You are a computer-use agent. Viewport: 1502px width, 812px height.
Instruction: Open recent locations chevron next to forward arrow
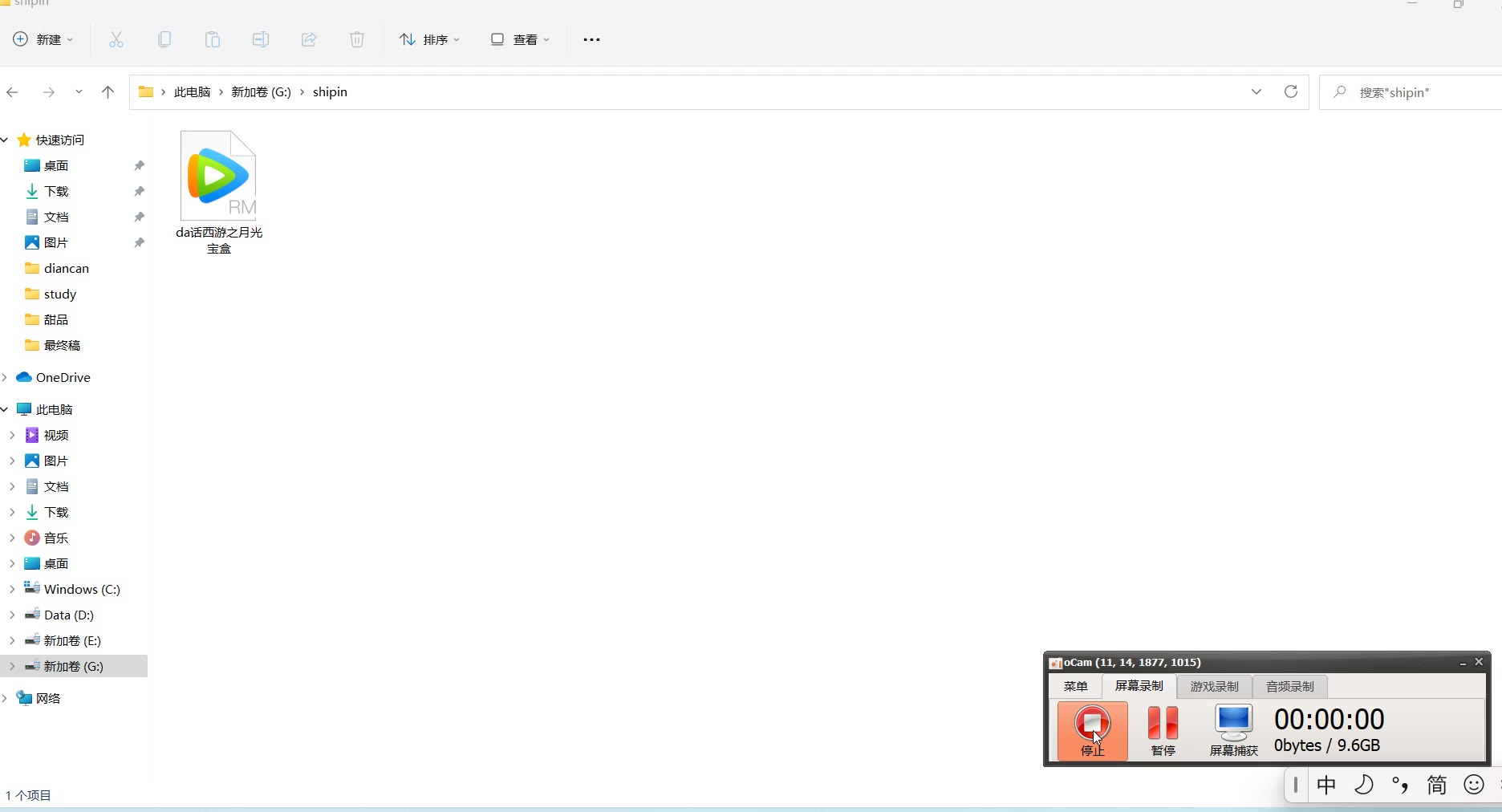coord(79,92)
